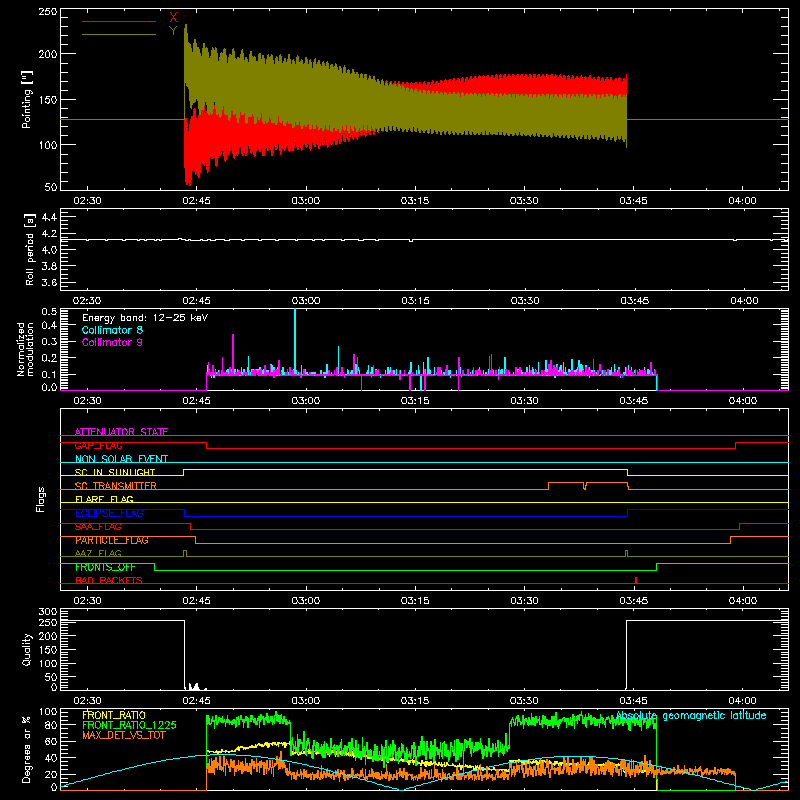The width and height of the screenshot is (800, 800).
Task: Click the ATTENUATOR_STATE flag label
Action: pos(121,432)
